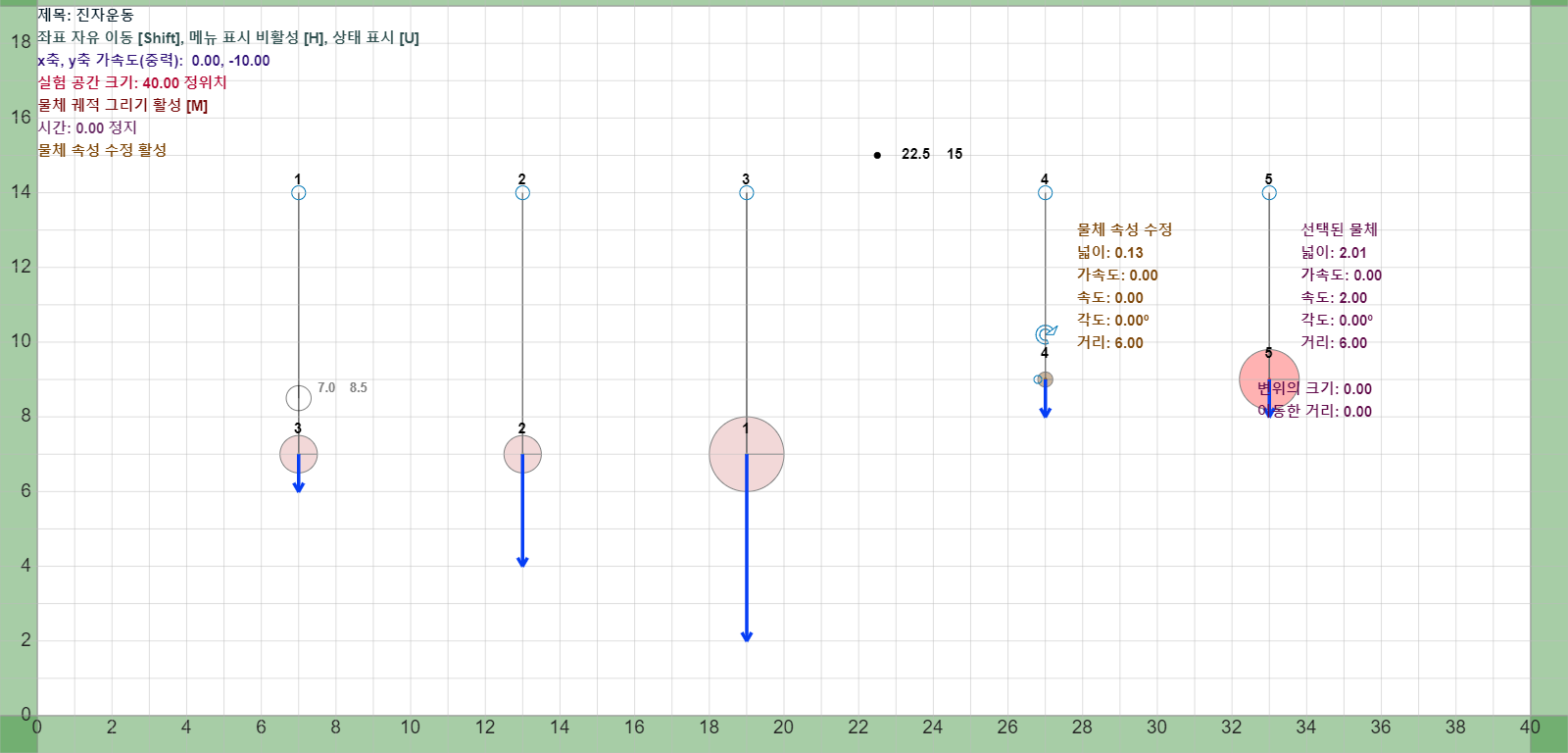The image size is (1568, 753).
Task: Select the pink bob hanging from pendulum 1
Action: pos(299,454)
